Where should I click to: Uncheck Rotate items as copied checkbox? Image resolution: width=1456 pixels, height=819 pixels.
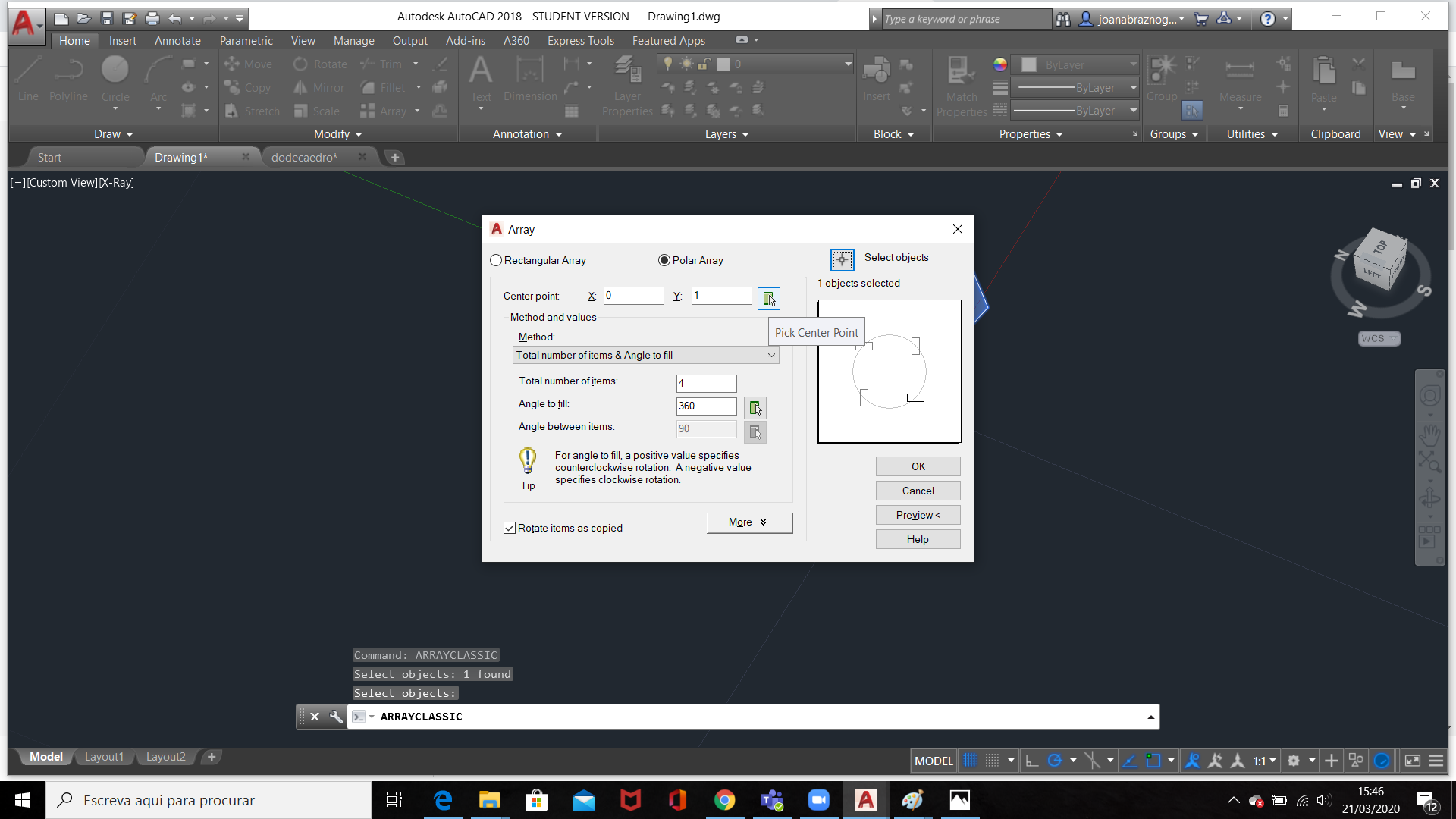click(510, 528)
